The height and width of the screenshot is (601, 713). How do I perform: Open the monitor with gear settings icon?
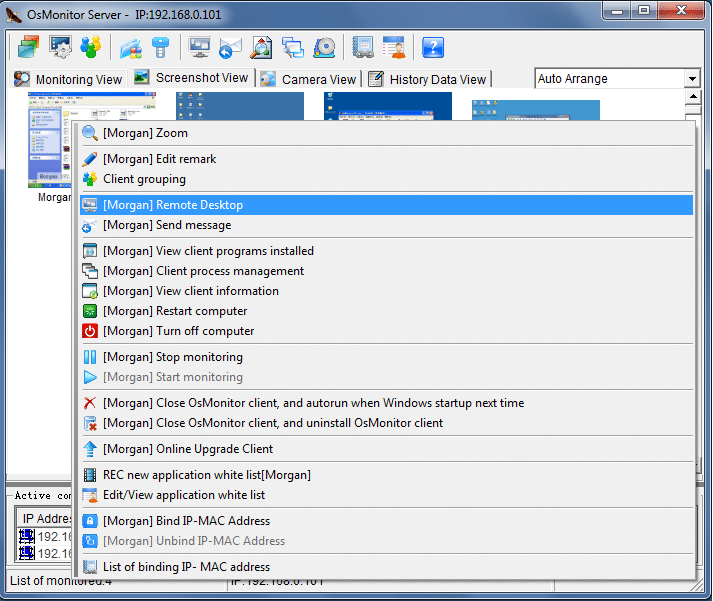point(60,47)
